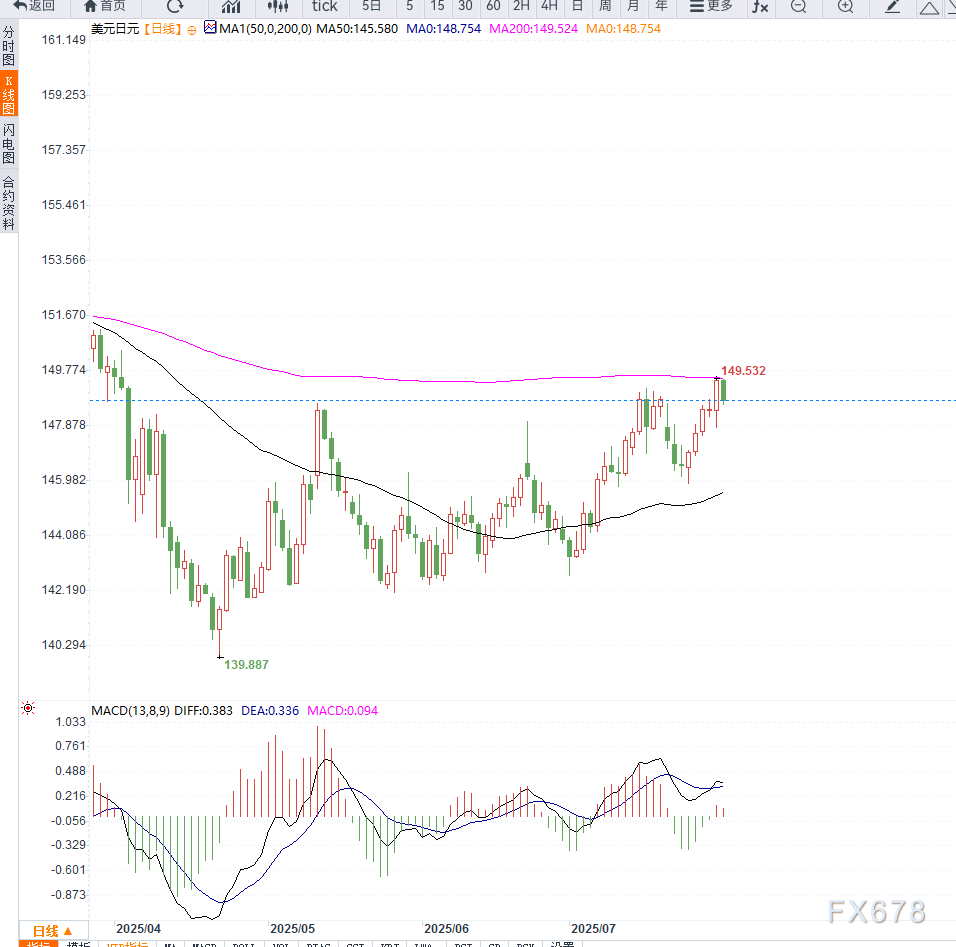Viewport: 956px width, 947px height.
Task: Select the candlestick chart type icon
Action: tap(277, 6)
